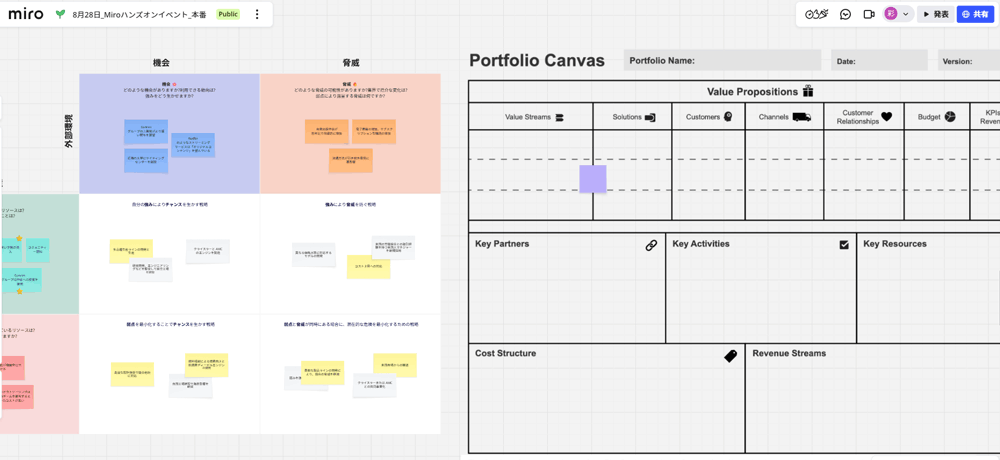Open the comments chat bubble icon
The image size is (1000, 460).
845,14
